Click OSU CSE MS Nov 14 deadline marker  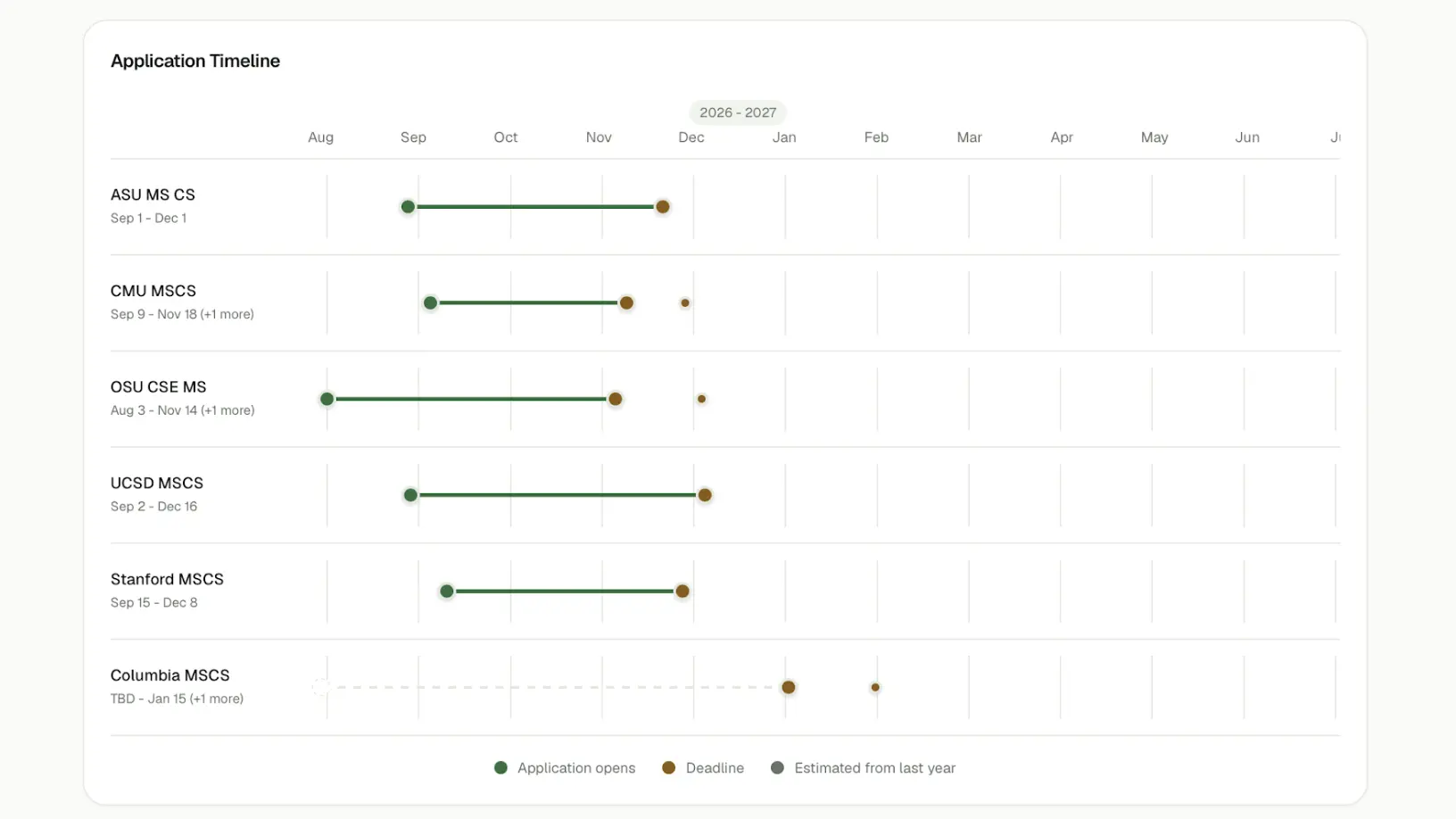tap(615, 399)
